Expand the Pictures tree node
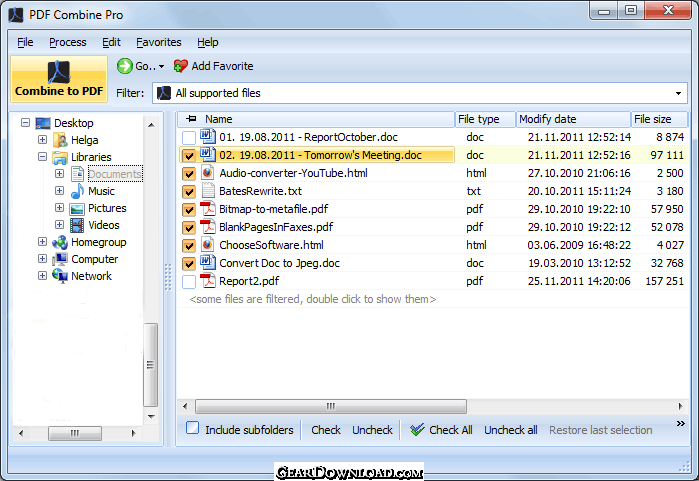699x481 pixels. [59, 208]
